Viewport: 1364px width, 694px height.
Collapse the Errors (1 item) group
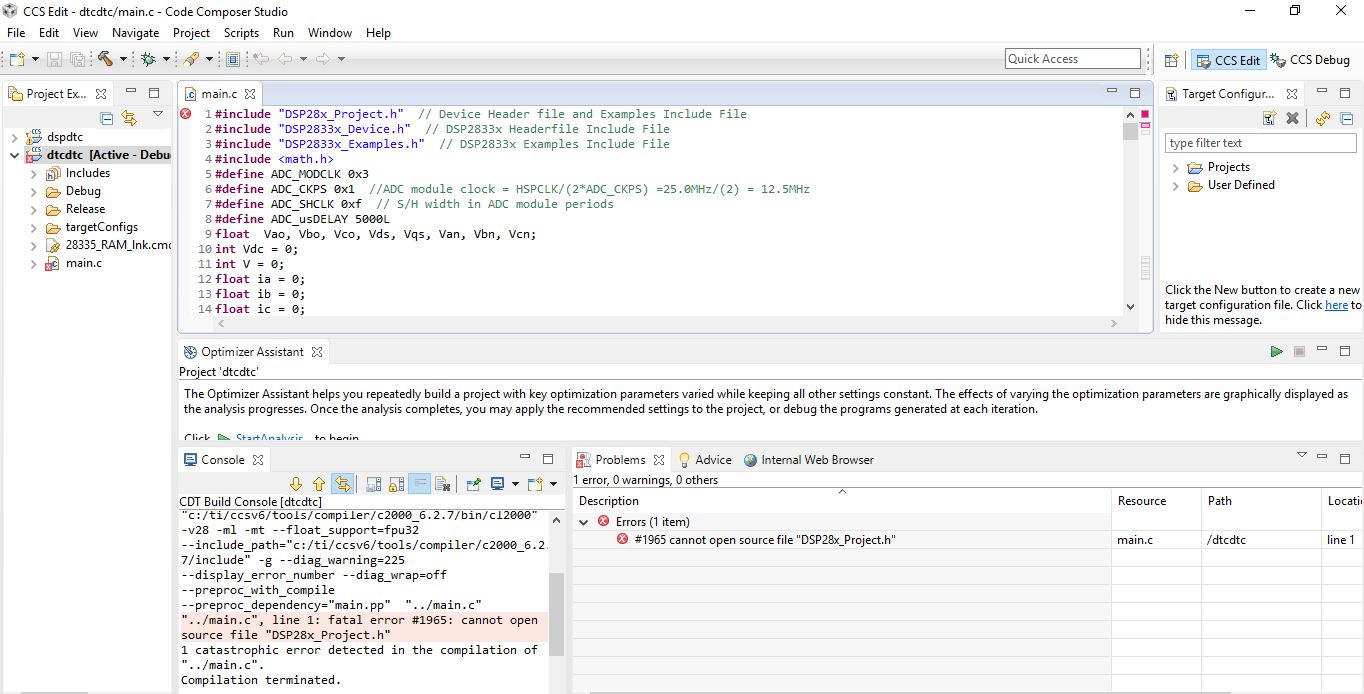(x=584, y=522)
